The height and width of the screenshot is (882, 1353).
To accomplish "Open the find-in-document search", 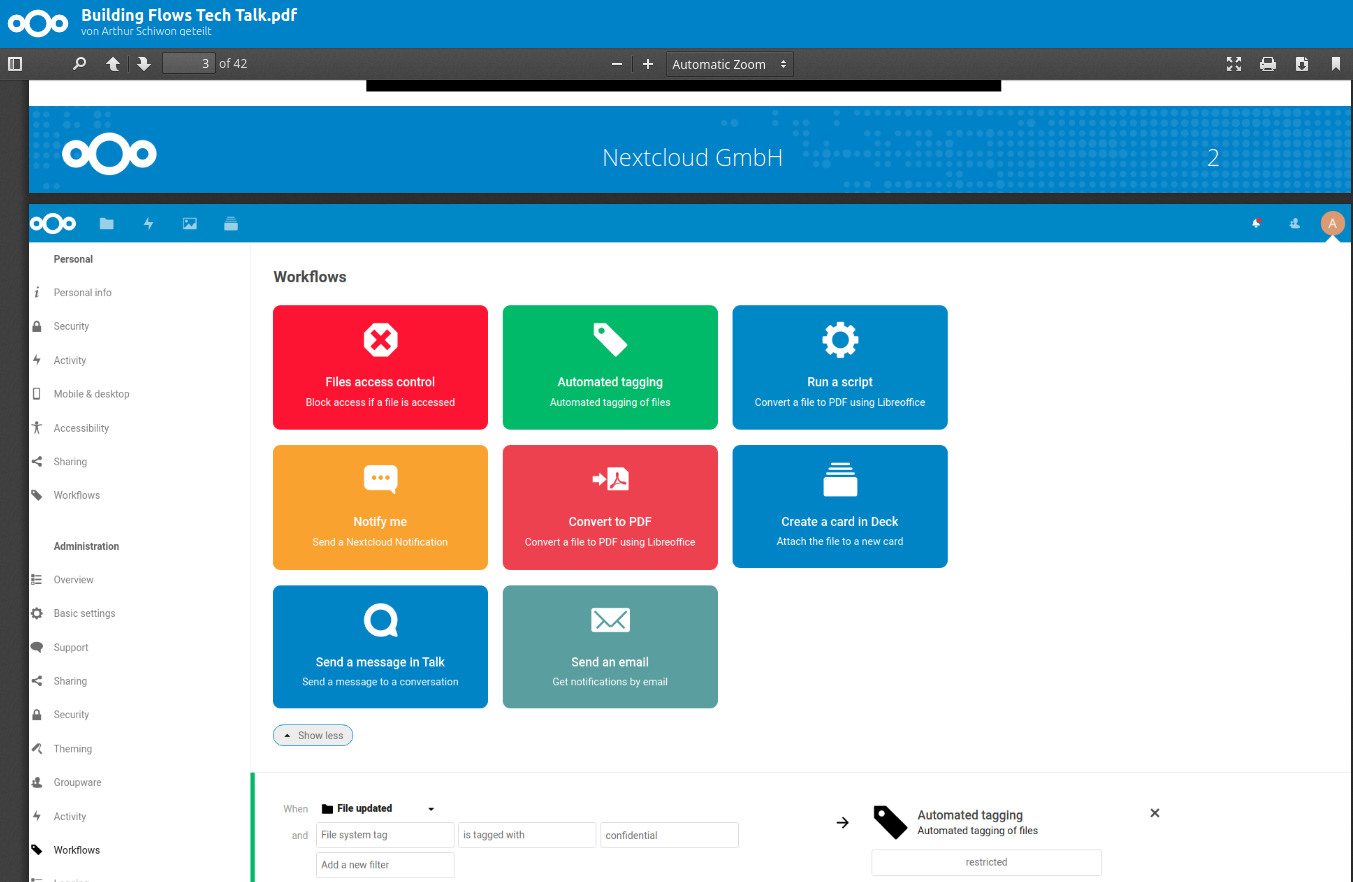I will 80,64.
